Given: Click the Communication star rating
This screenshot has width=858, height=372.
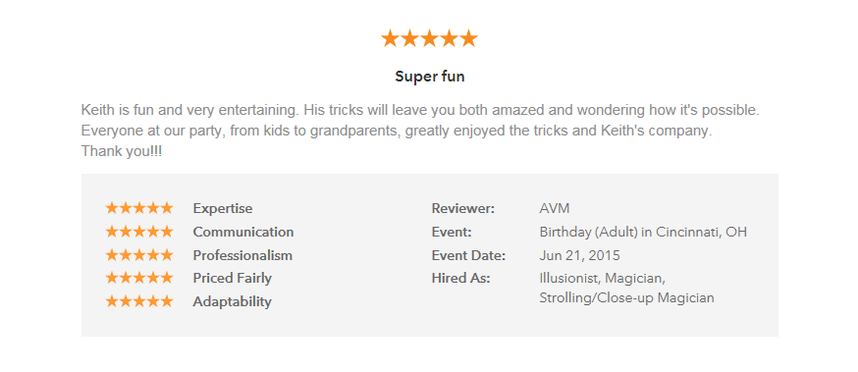Looking at the screenshot, I should (139, 231).
